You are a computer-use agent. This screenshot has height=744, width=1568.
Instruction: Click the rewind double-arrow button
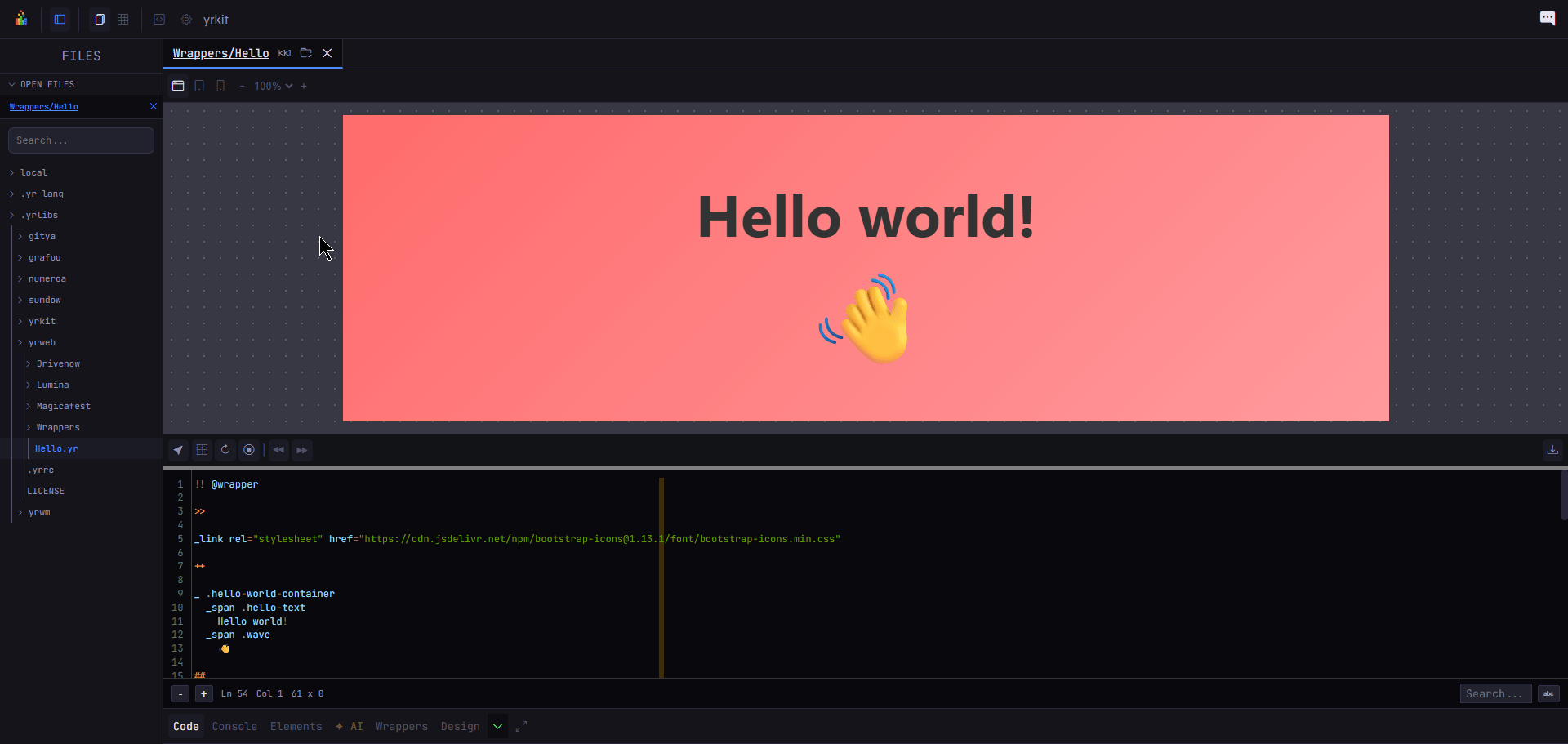pyautogui.click(x=279, y=450)
